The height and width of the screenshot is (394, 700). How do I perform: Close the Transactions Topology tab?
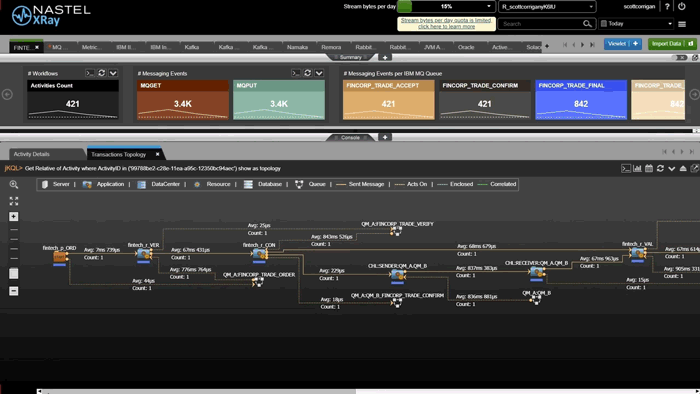coord(158,154)
